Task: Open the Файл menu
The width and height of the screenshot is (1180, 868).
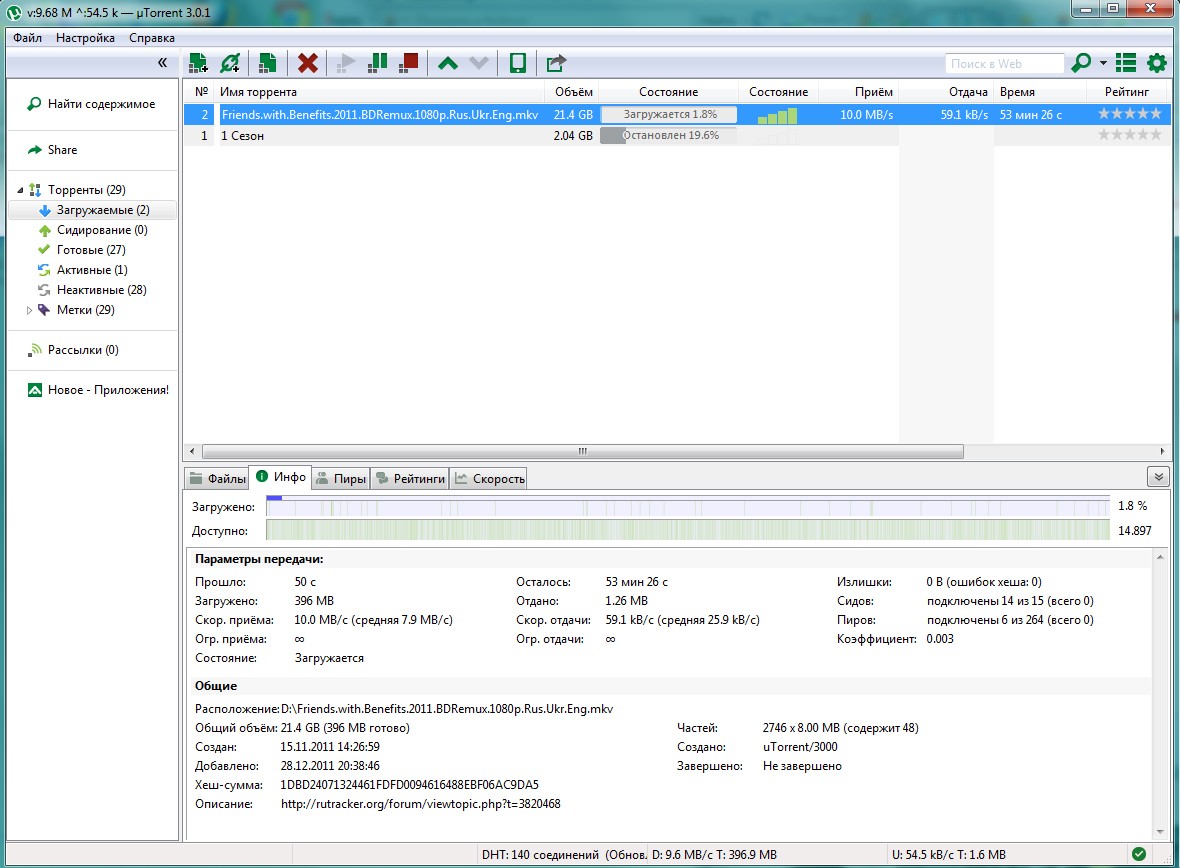Action: [x=27, y=38]
